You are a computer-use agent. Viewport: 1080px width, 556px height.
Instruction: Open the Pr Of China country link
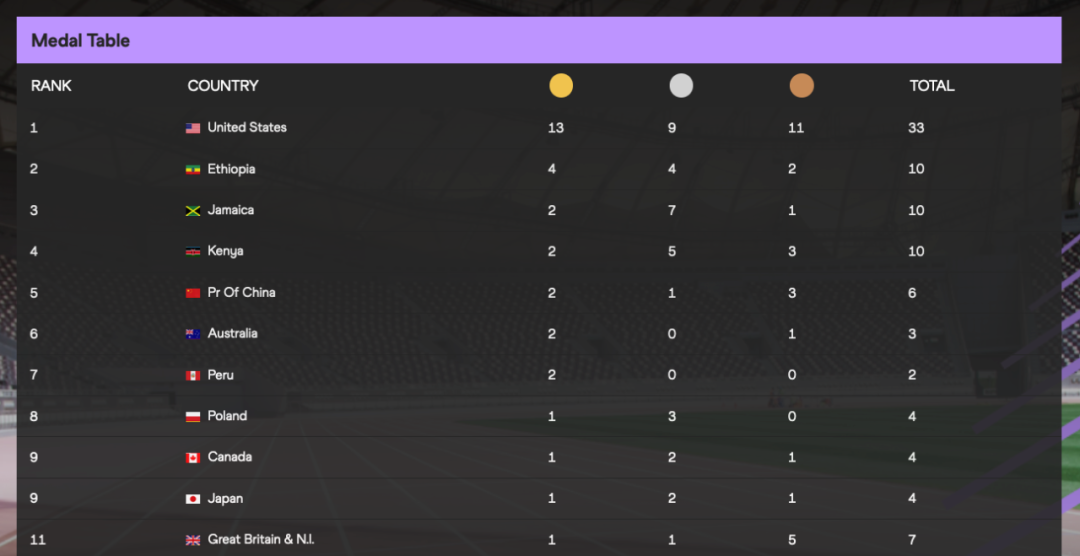click(x=241, y=292)
